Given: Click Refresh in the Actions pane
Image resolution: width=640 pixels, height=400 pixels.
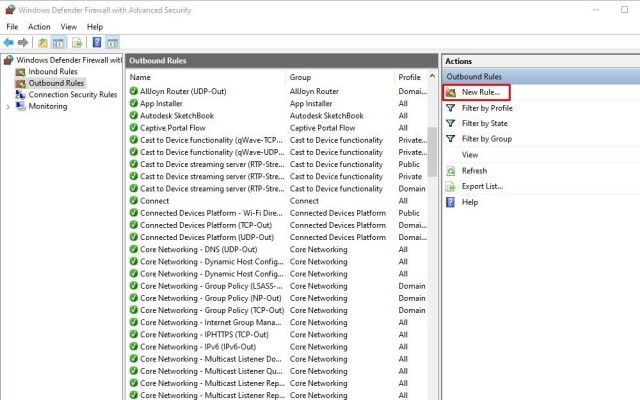Looking at the screenshot, I should click(474, 171).
